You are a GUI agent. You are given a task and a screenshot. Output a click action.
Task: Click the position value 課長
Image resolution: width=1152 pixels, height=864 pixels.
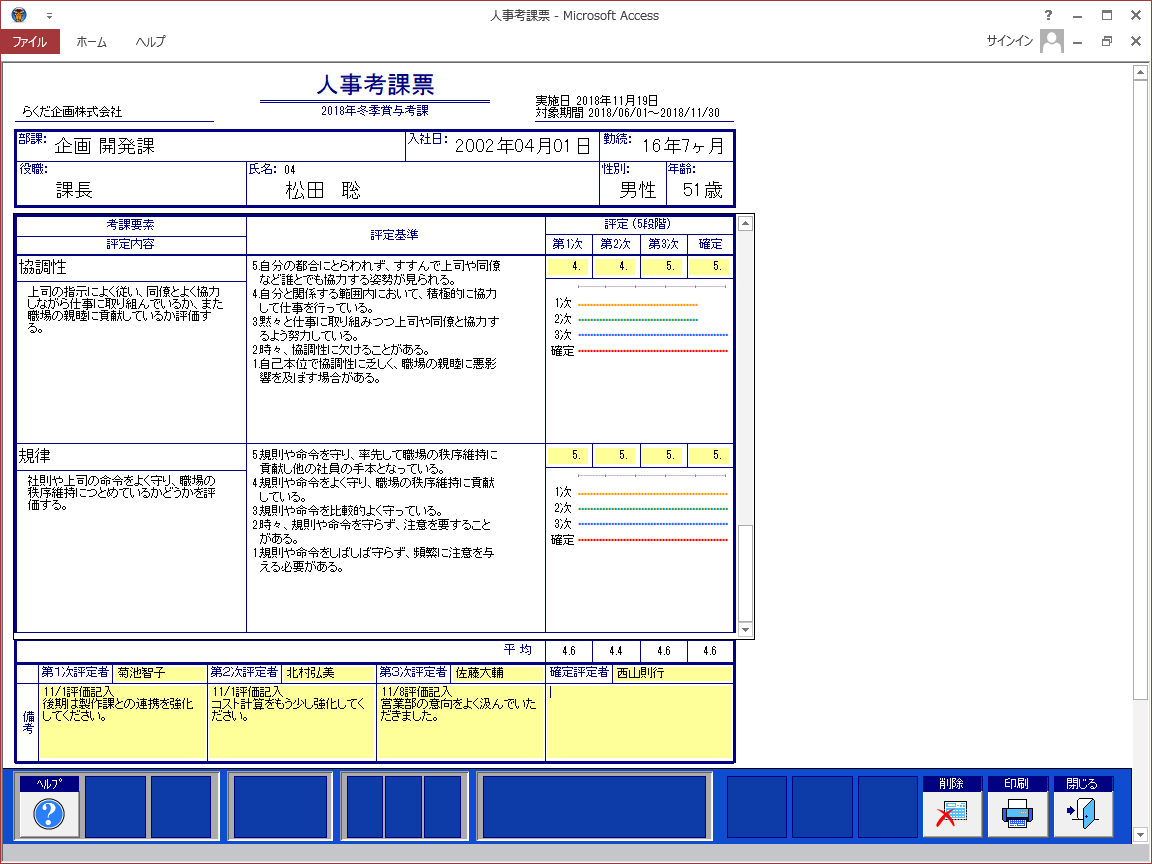click(74, 191)
